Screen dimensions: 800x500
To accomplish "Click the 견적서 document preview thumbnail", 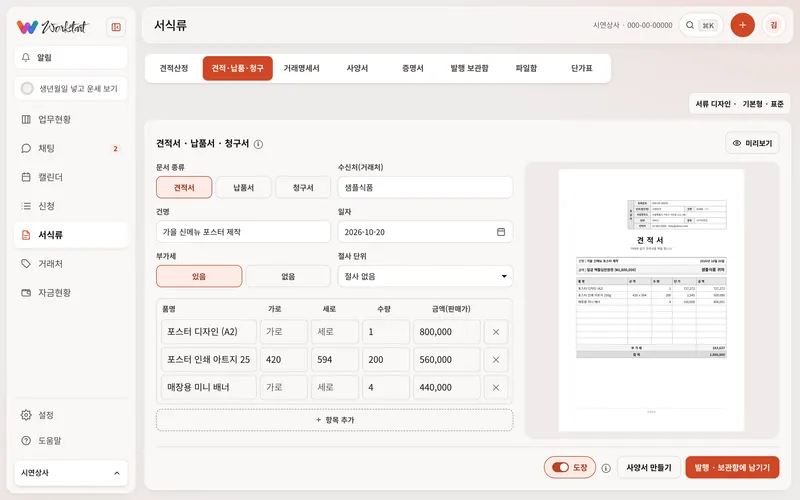I will [651, 300].
